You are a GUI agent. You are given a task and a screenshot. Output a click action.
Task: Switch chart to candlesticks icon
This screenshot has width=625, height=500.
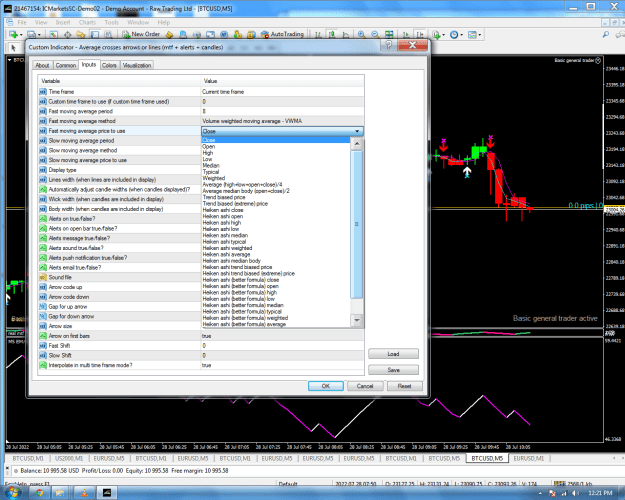click(332, 35)
